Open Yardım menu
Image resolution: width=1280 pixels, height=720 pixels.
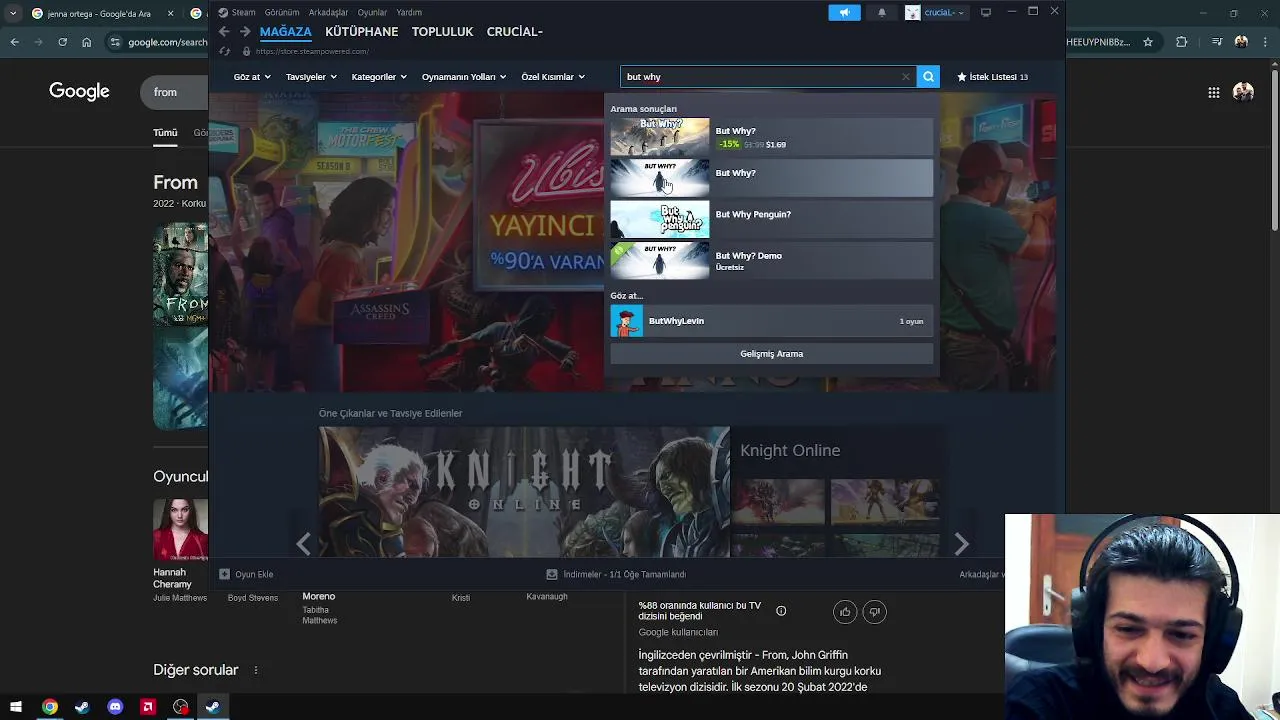click(408, 12)
